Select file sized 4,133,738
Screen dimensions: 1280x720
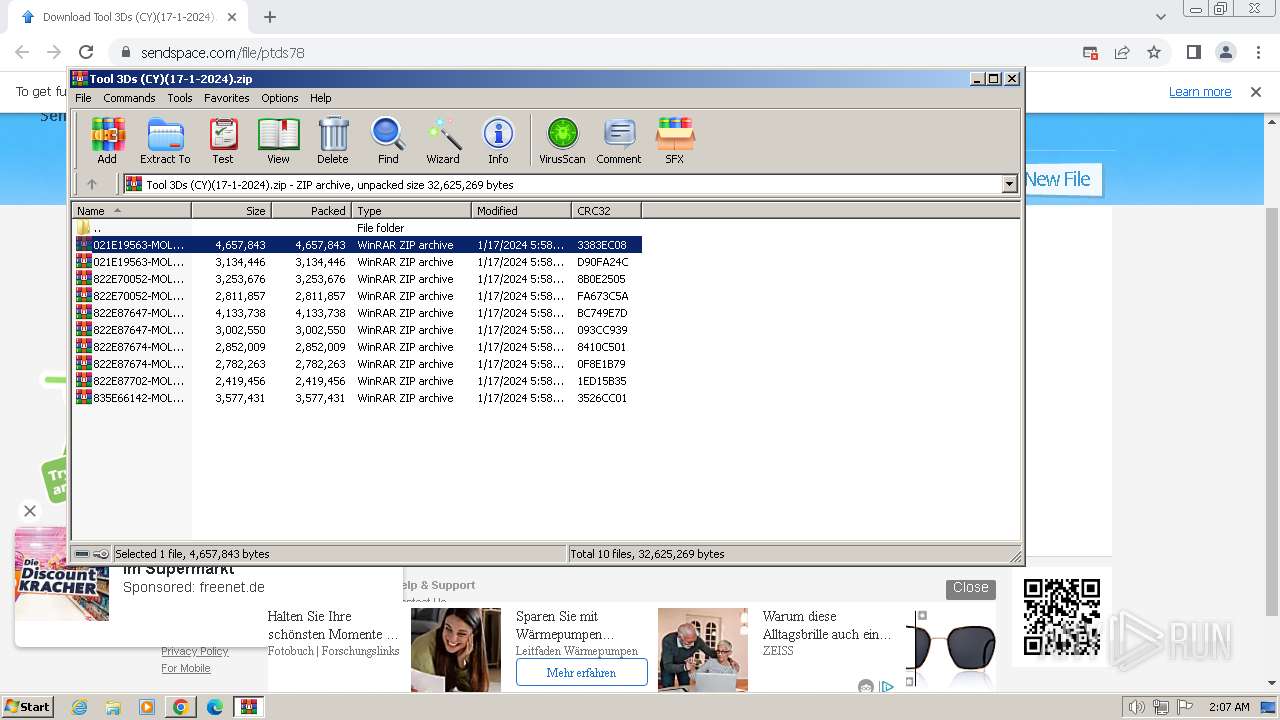pyautogui.click(x=357, y=313)
